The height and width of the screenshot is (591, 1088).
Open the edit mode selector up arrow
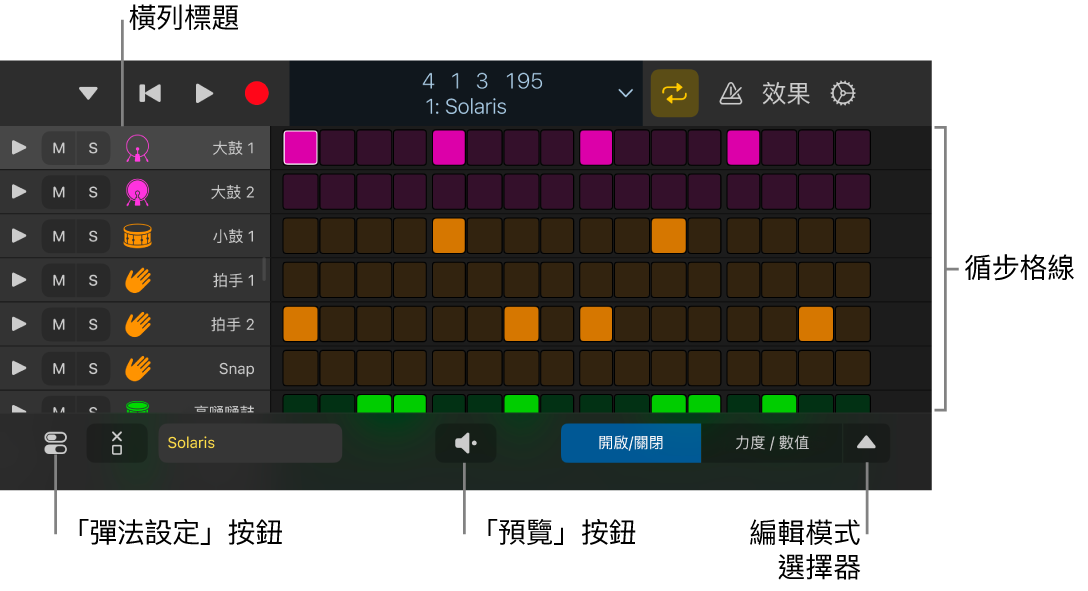866,443
